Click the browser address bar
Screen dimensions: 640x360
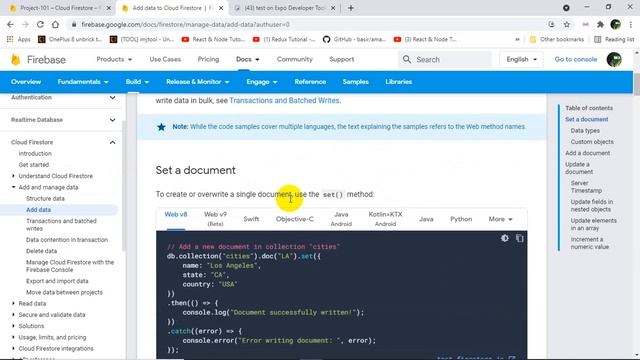(306, 24)
